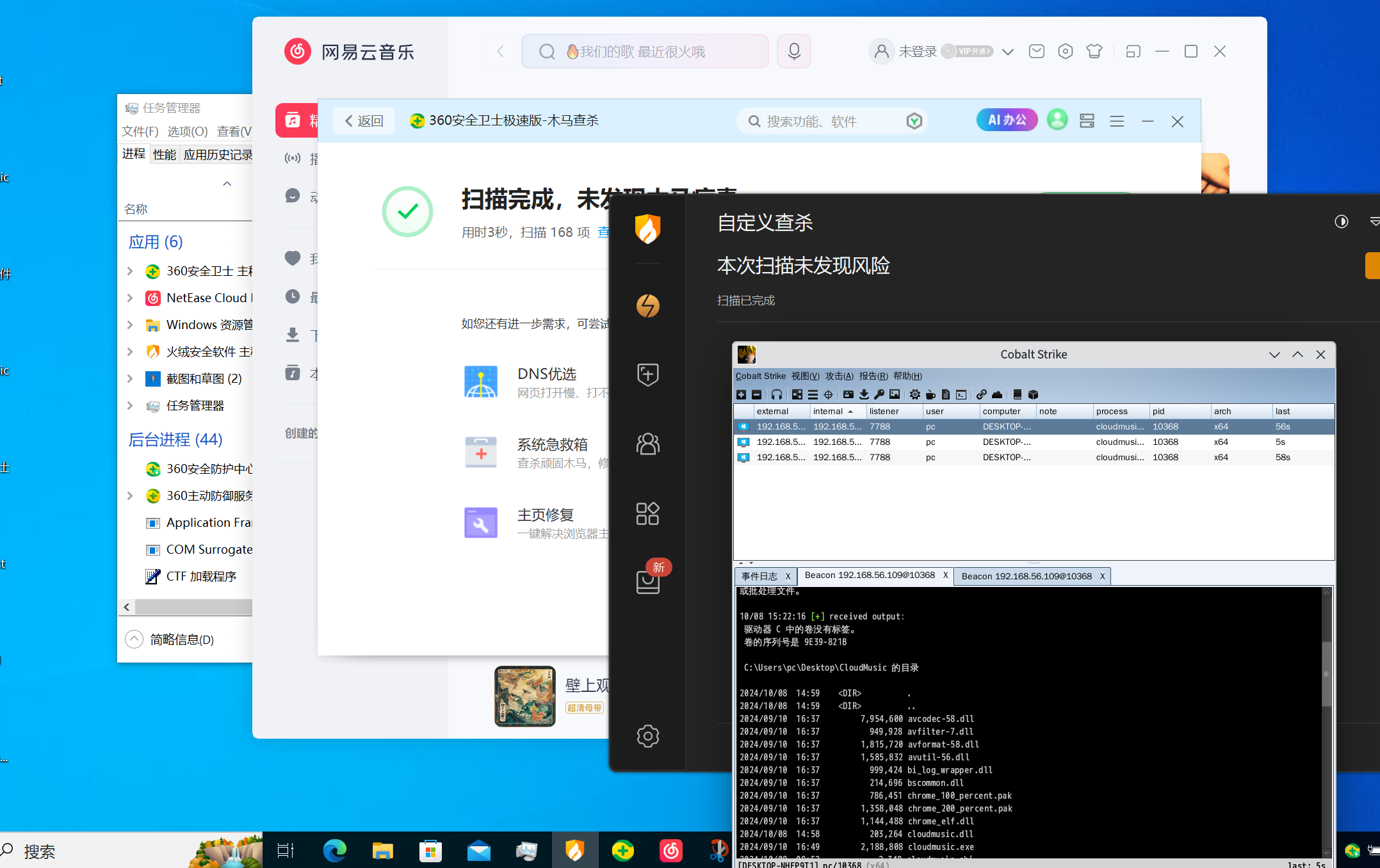The image size is (1380, 868).
Task: Open dropdown arrow next to 未登录
Action: (x=1008, y=52)
